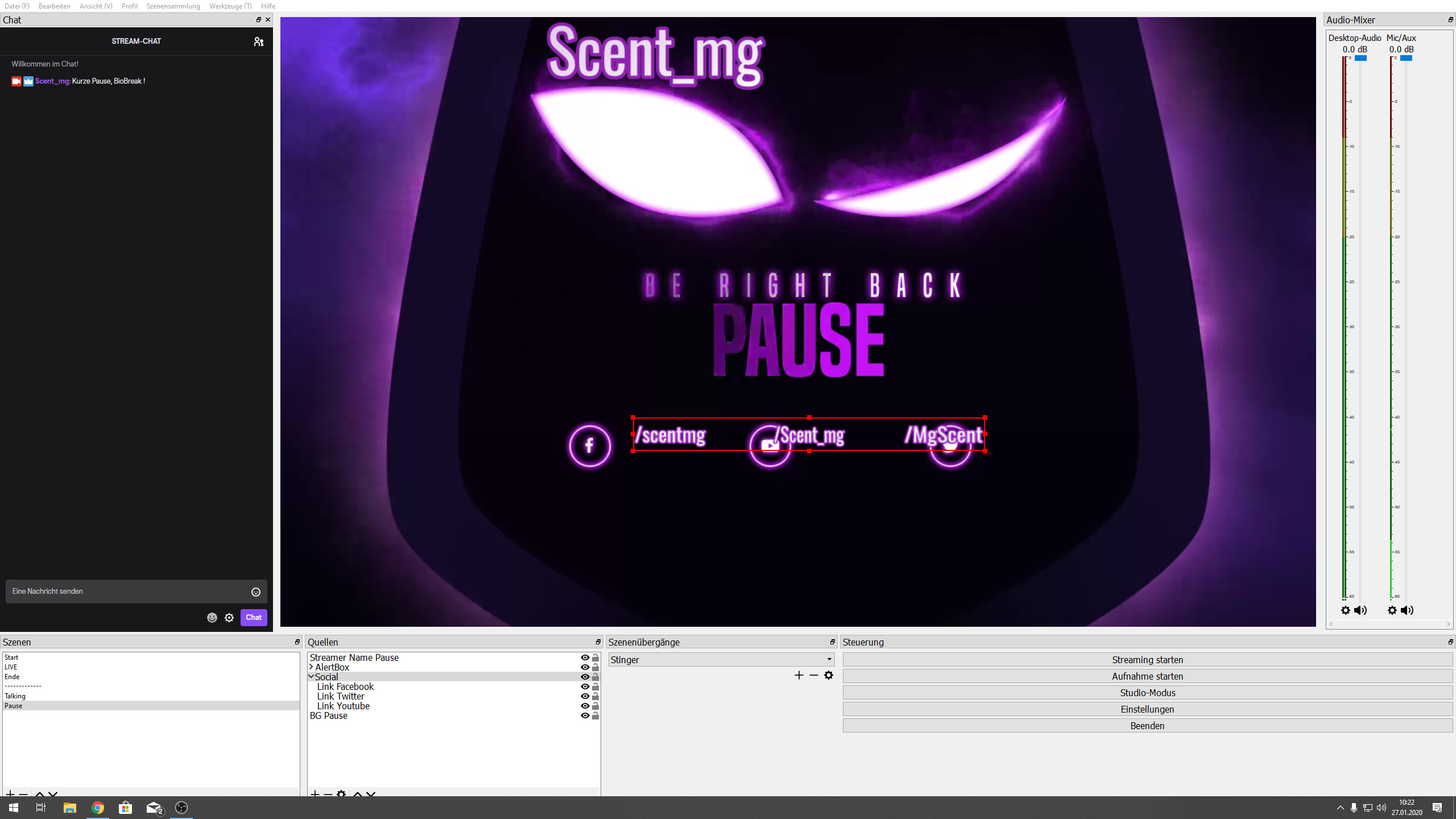Toggle visibility of BG Pause source

(585, 715)
